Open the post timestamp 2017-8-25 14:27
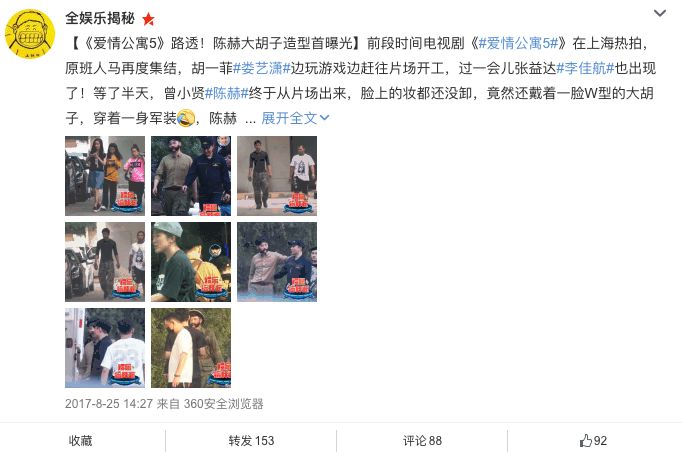 pos(109,404)
